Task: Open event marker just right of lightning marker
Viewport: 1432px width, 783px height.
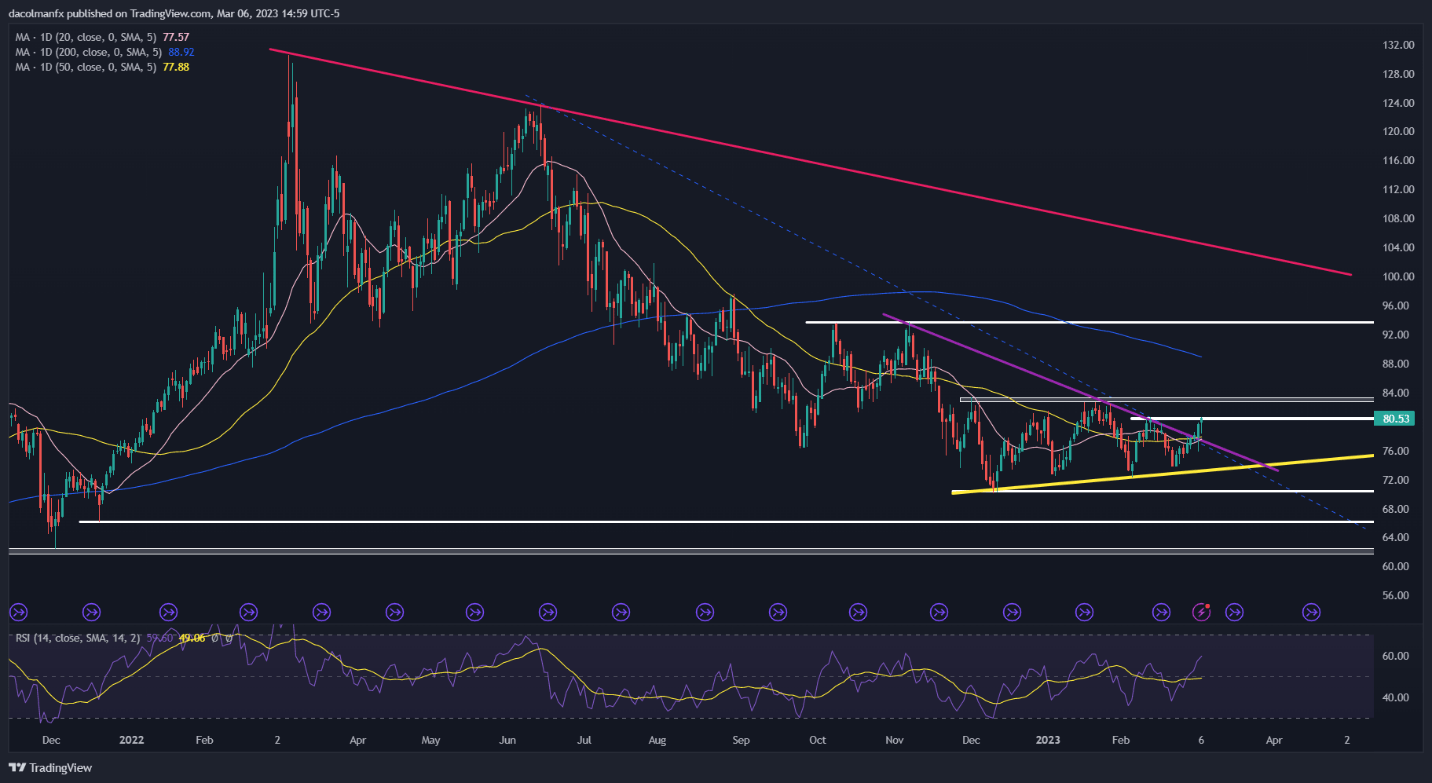Action: point(1234,611)
